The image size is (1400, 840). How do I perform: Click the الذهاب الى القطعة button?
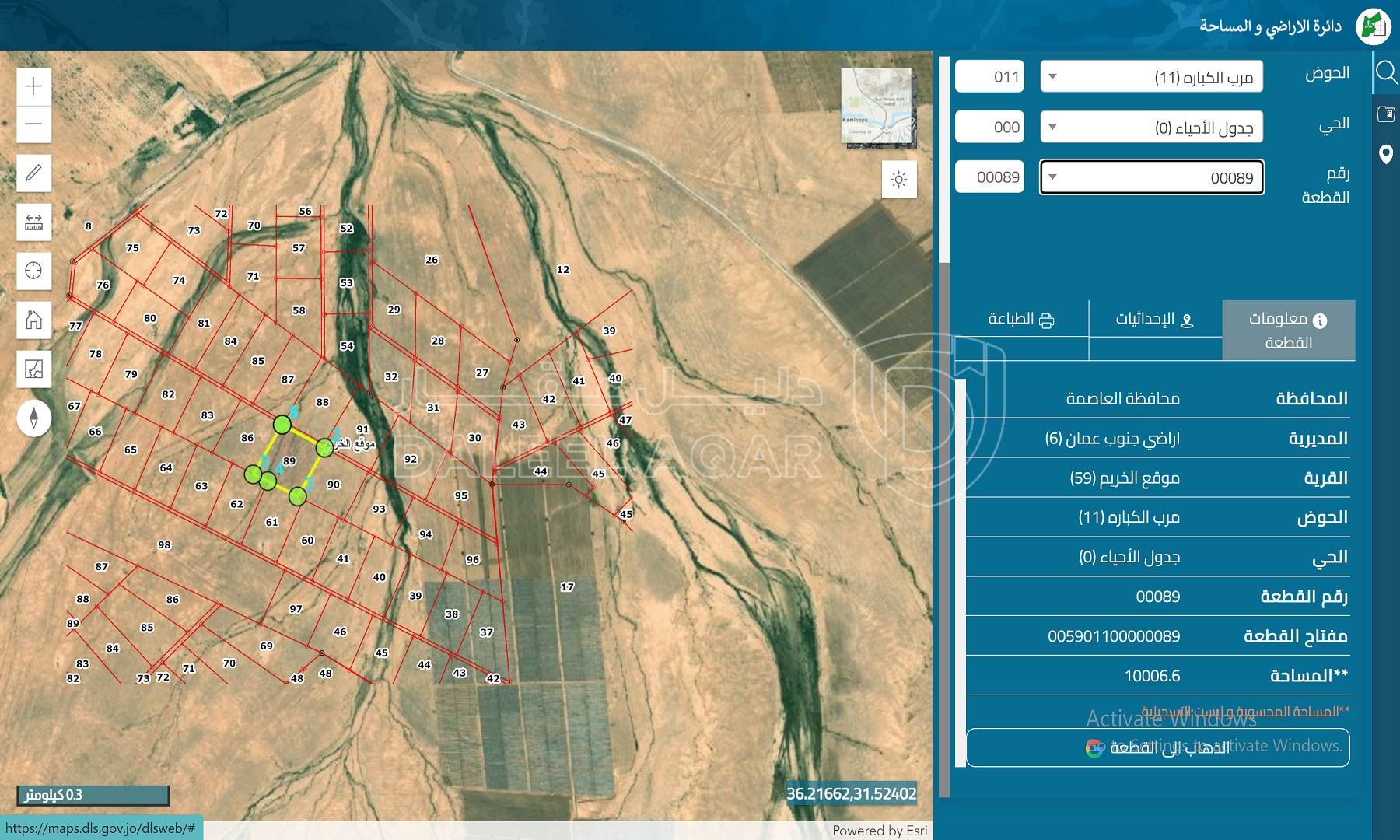coord(1157,747)
